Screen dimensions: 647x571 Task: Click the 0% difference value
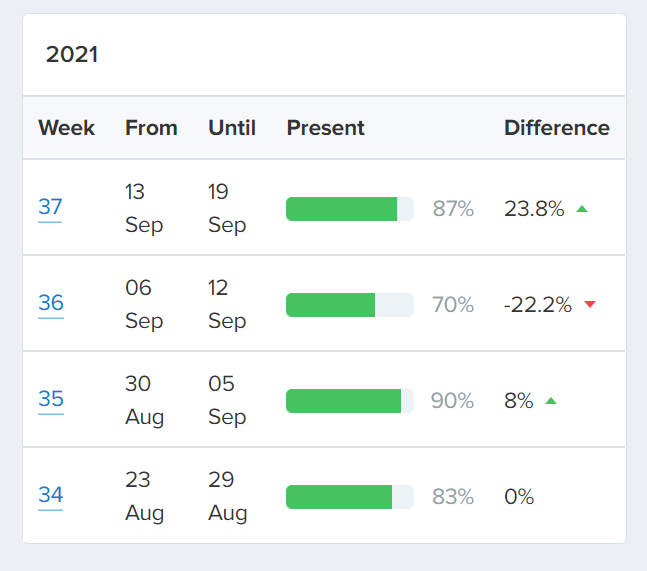click(x=519, y=497)
